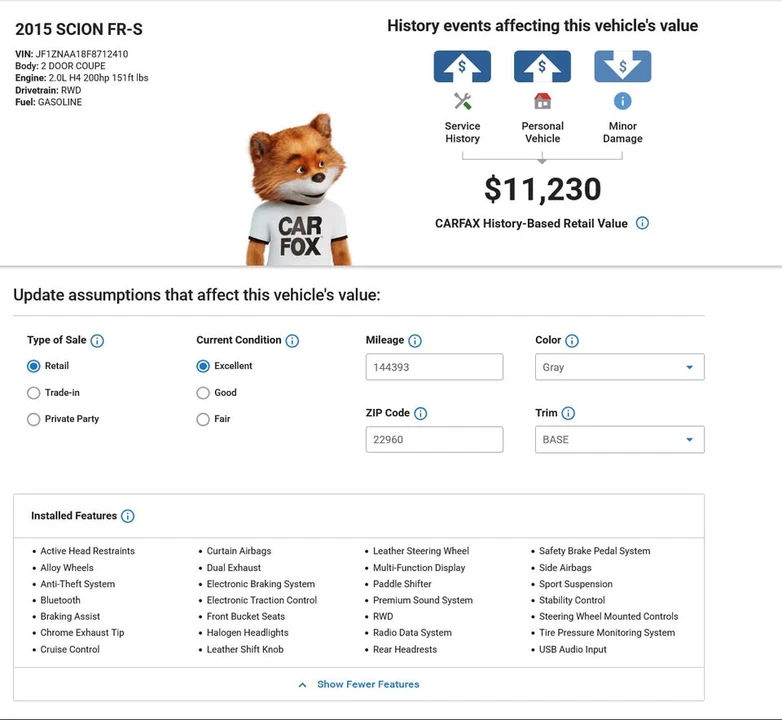Click the Active Head Restraints feature
Viewport: 782px width, 720px height.
[x=87, y=551]
